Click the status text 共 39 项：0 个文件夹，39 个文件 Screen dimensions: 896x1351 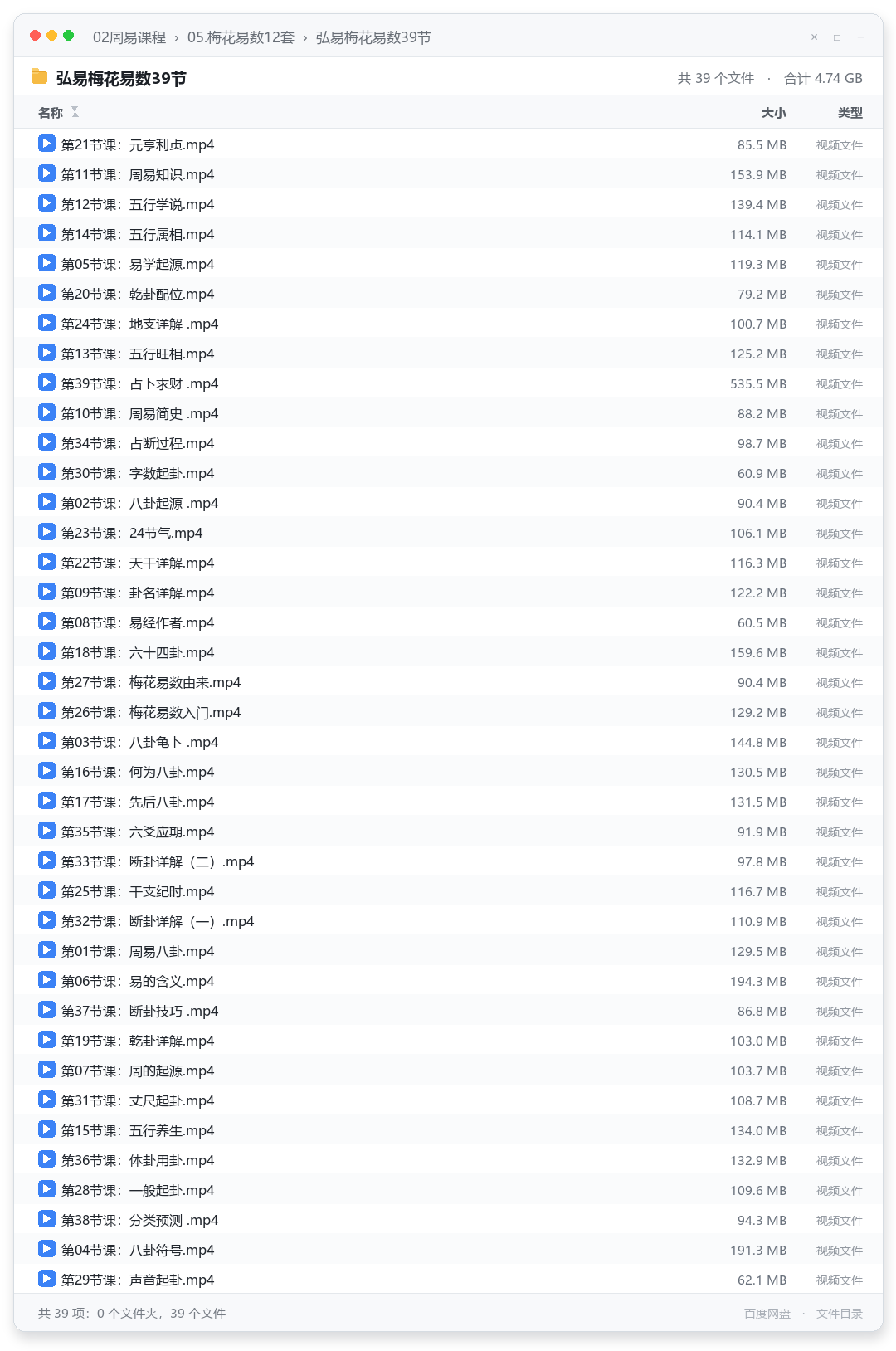pos(132,1314)
